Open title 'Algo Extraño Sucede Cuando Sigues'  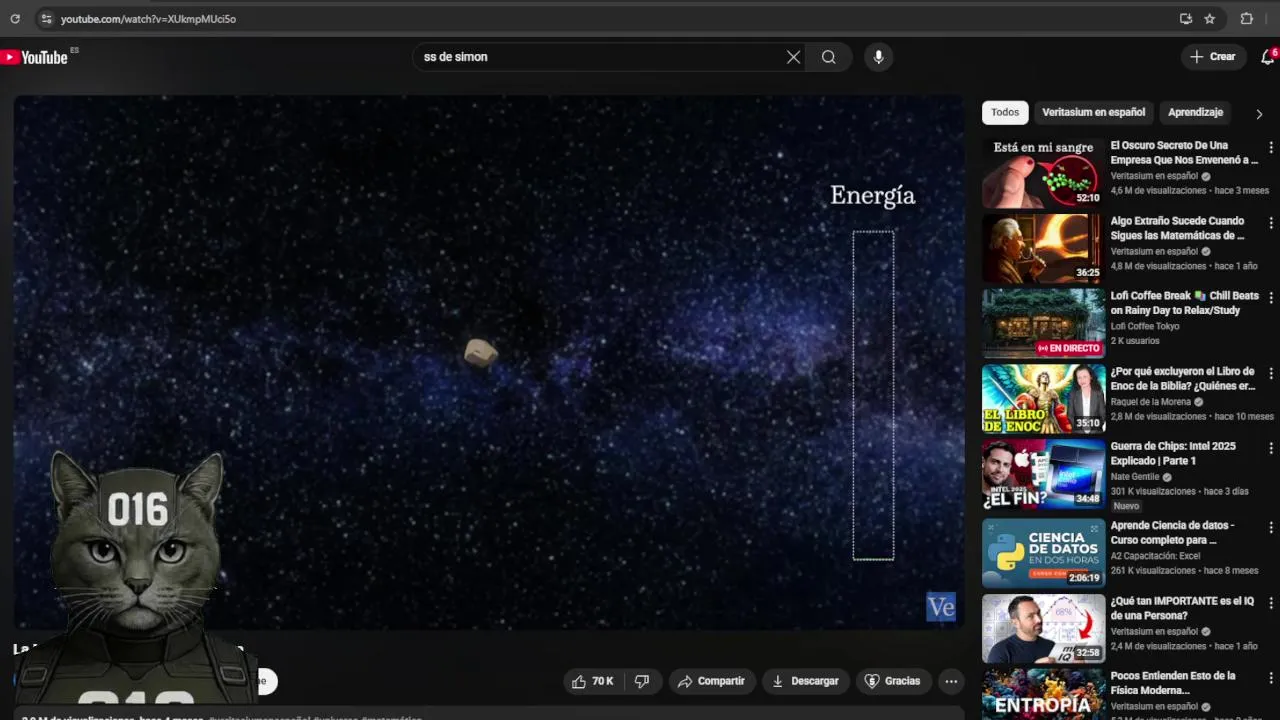(x=1178, y=228)
